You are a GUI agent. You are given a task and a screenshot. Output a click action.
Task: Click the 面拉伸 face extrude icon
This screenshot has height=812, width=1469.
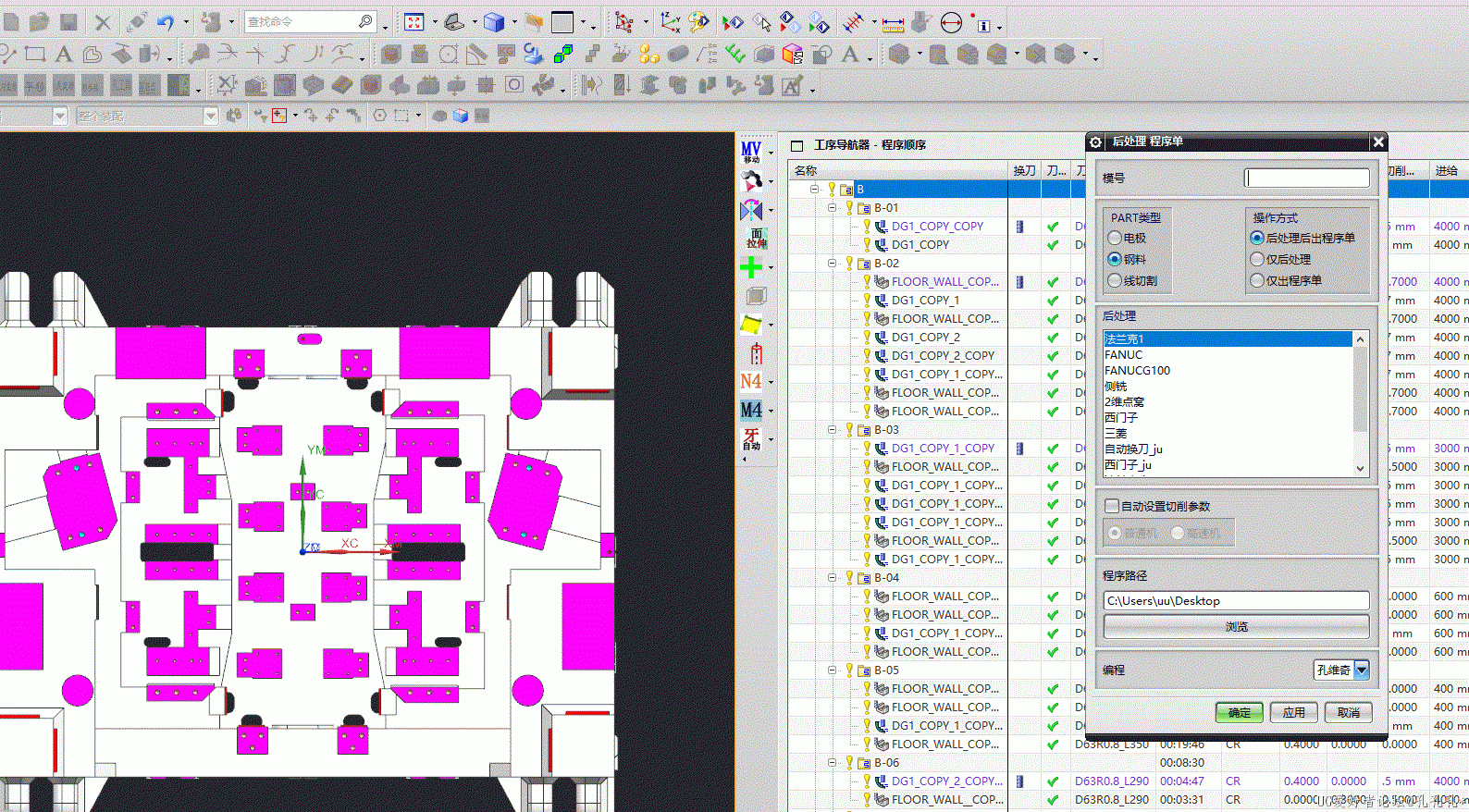coord(757,239)
